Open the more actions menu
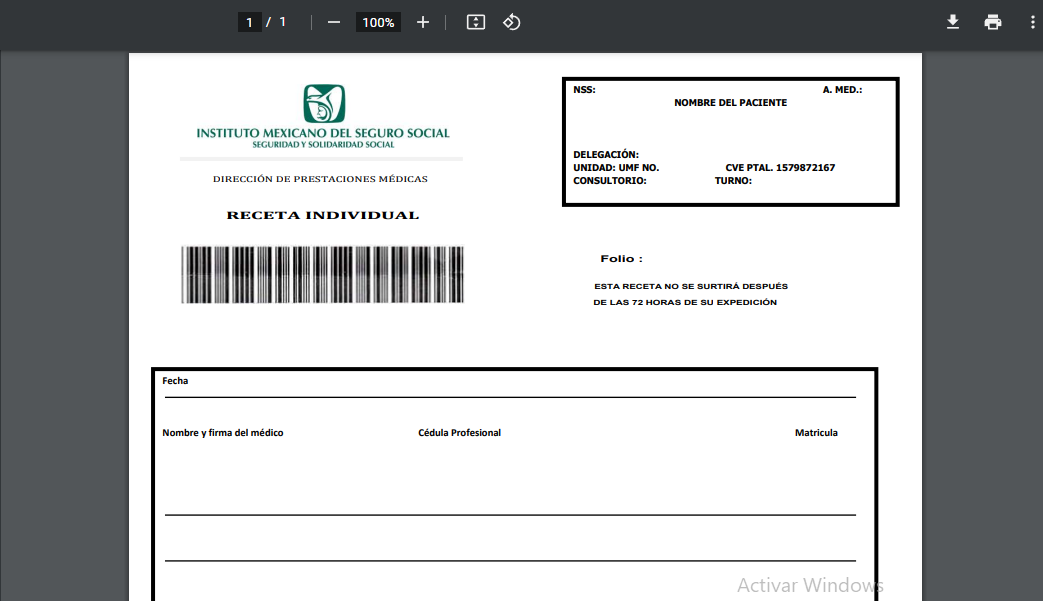1043x601 pixels. tap(1032, 22)
